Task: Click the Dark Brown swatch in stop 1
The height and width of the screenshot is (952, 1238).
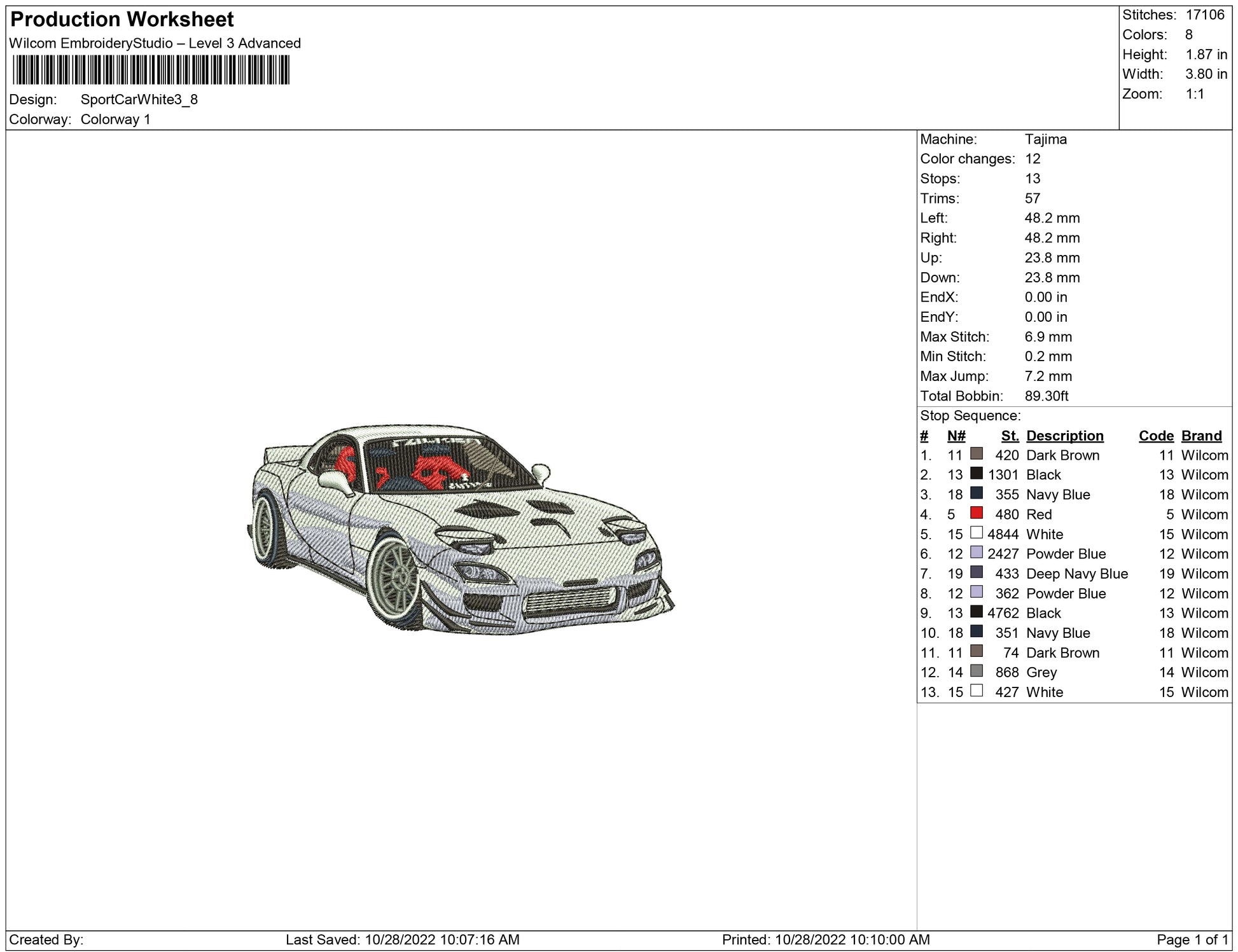Action: [976, 454]
